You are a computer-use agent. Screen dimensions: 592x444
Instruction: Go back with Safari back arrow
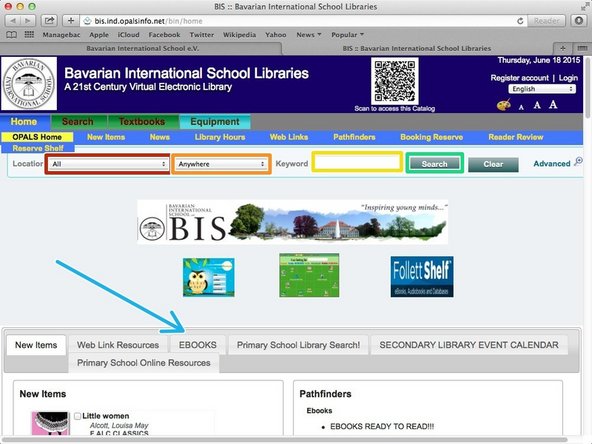12,21
